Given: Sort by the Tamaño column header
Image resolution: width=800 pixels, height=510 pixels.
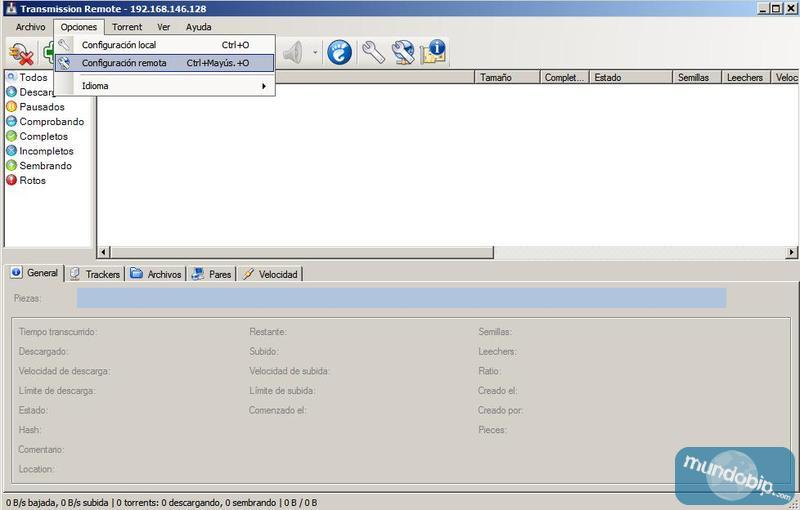Looking at the screenshot, I should [x=507, y=78].
